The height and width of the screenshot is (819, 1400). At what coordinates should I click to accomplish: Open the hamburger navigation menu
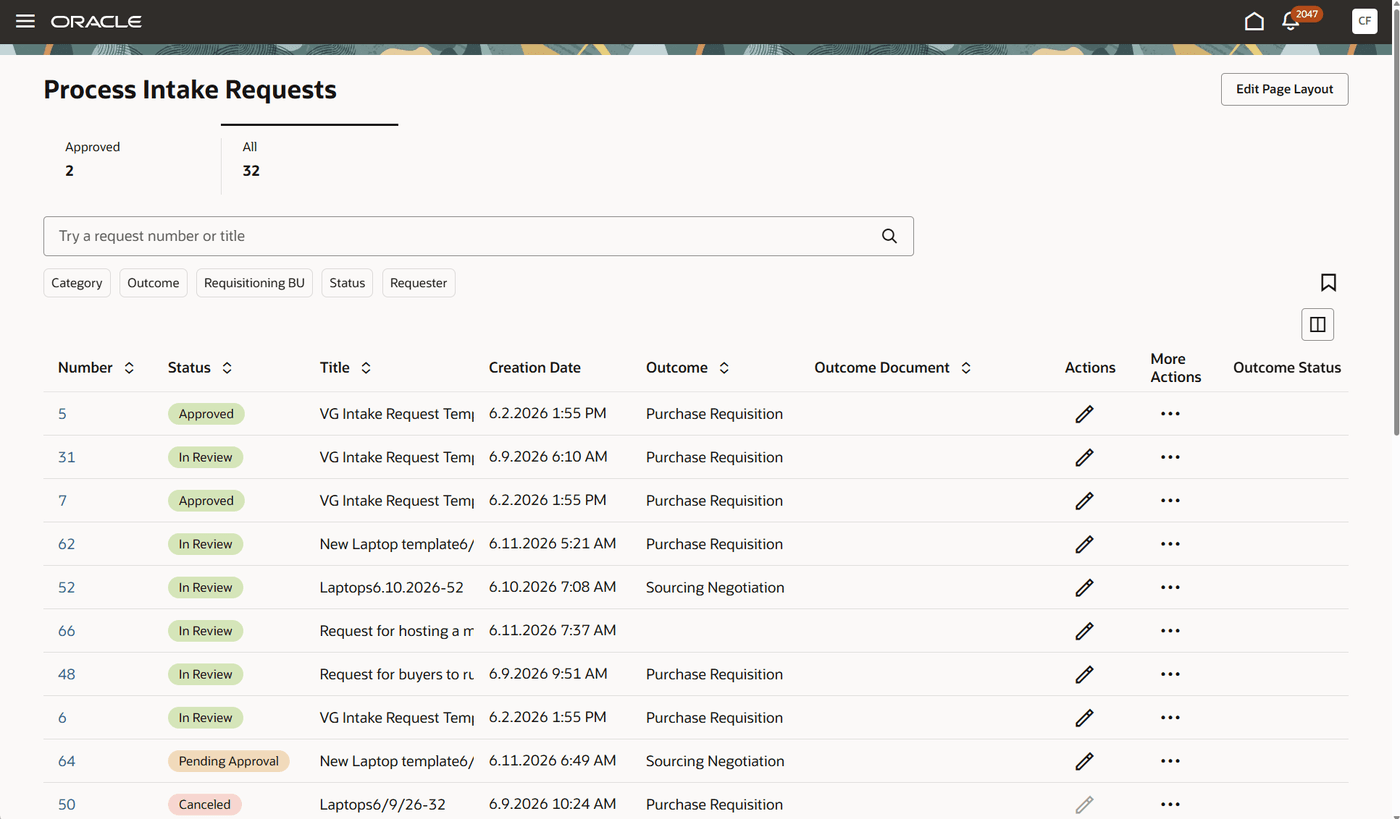coord(25,21)
